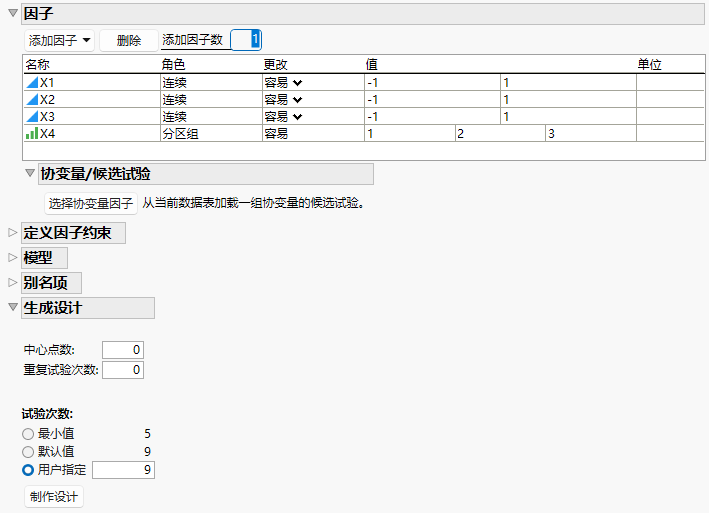Click level value 1 of X4
Viewport: 709px width, 513px height.
pyautogui.click(x=410, y=133)
